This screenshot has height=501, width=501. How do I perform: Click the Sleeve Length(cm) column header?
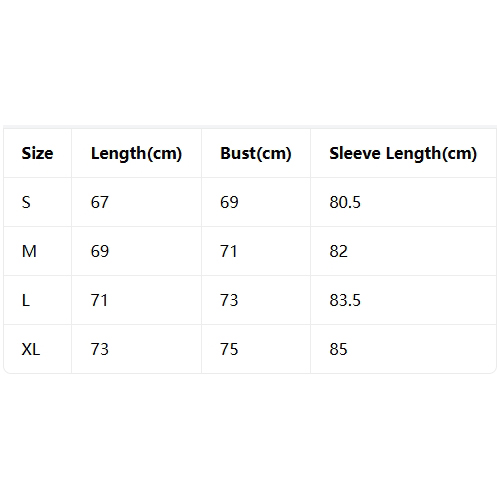[x=403, y=154]
